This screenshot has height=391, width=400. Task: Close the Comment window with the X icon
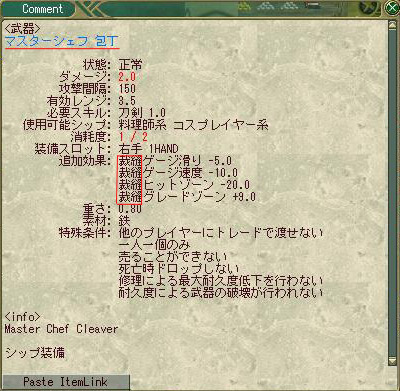[391, 8]
